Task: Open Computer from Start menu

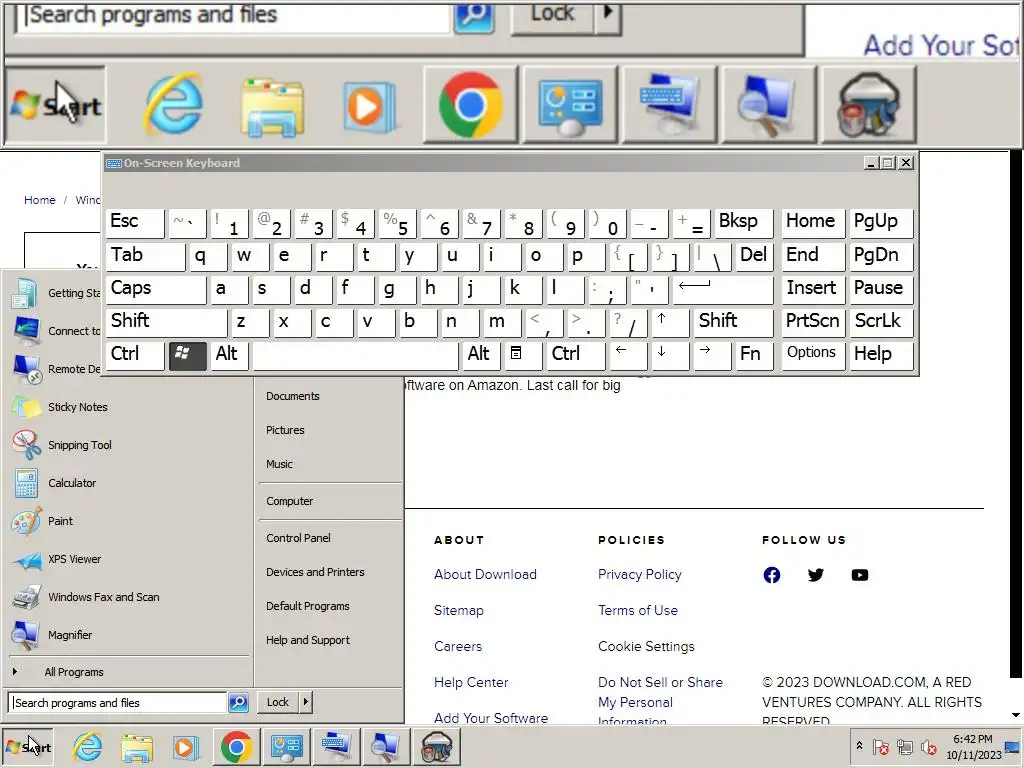Action: point(289,502)
